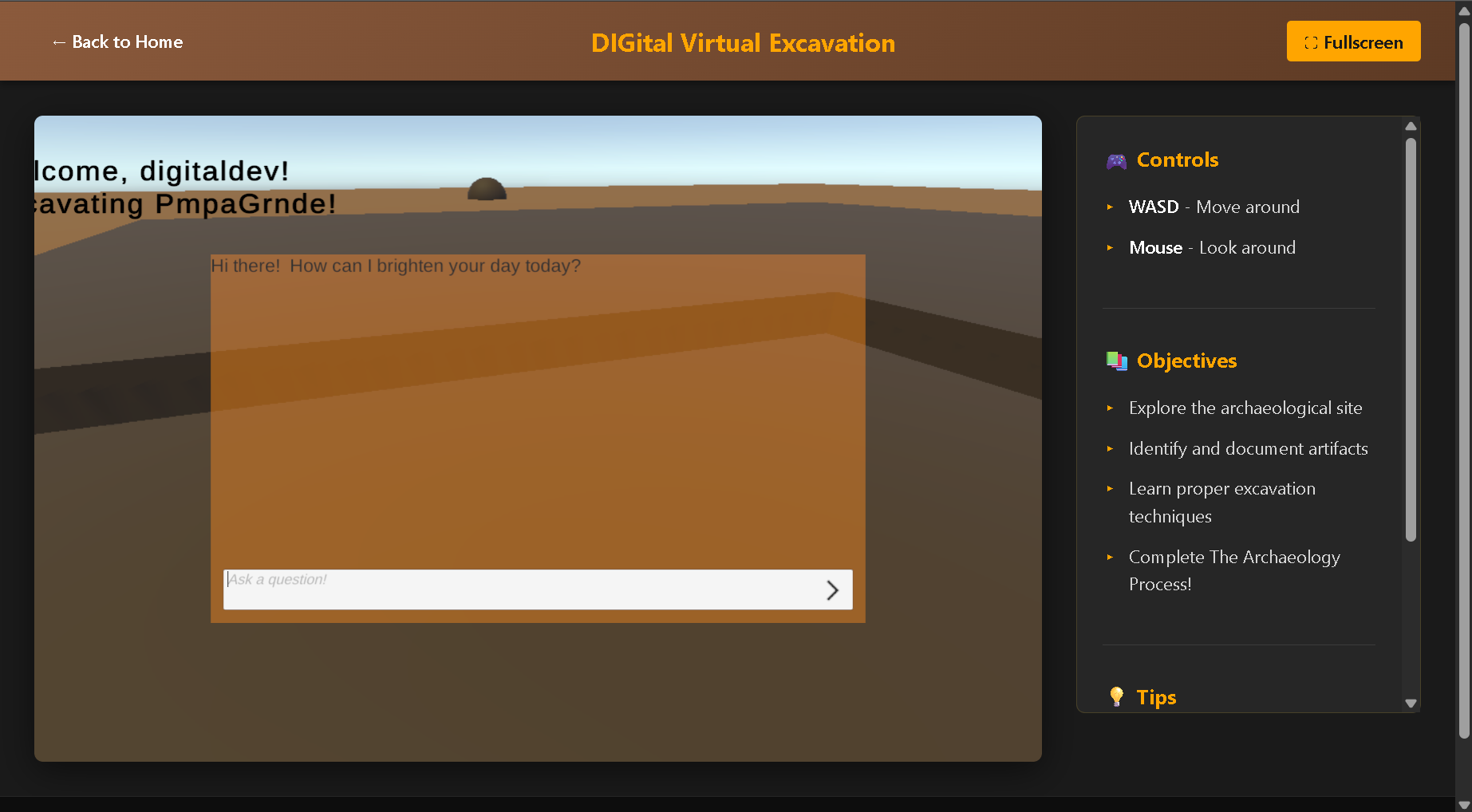Click the bullet arrow before Mouse
Viewport: 1472px width, 812px height.
[1110, 248]
